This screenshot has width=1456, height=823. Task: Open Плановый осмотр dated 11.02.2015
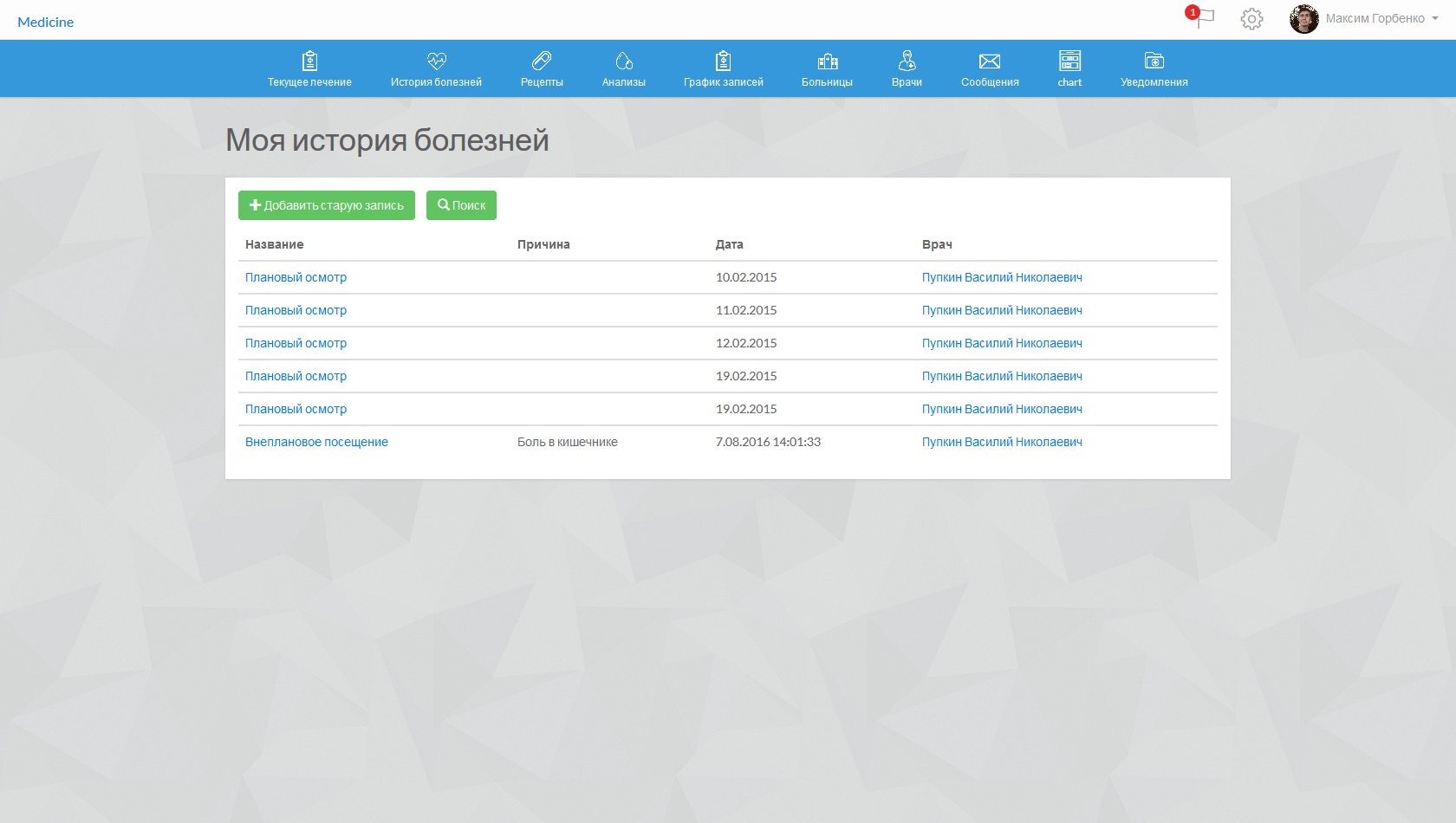(x=296, y=310)
